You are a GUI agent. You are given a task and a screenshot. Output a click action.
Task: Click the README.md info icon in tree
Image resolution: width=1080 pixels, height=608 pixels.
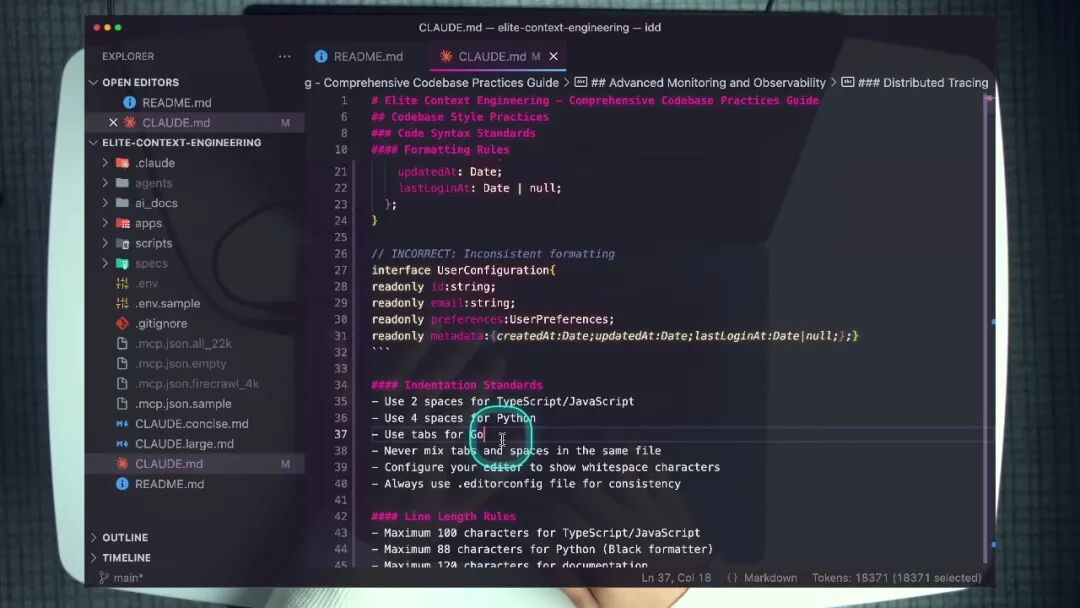tap(123, 483)
